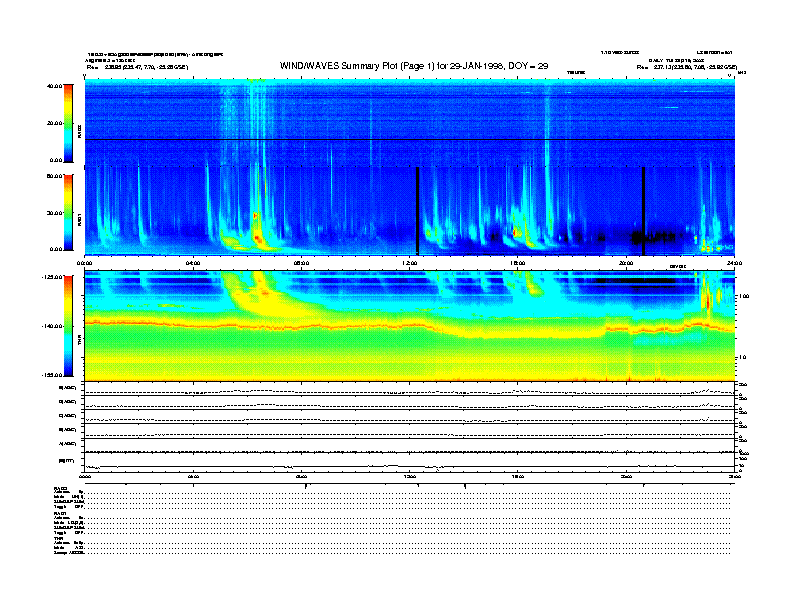Click the 04:00 tick label below the line plots
The height and width of the screenshot is (612, 792).
[x=193, y=476]
